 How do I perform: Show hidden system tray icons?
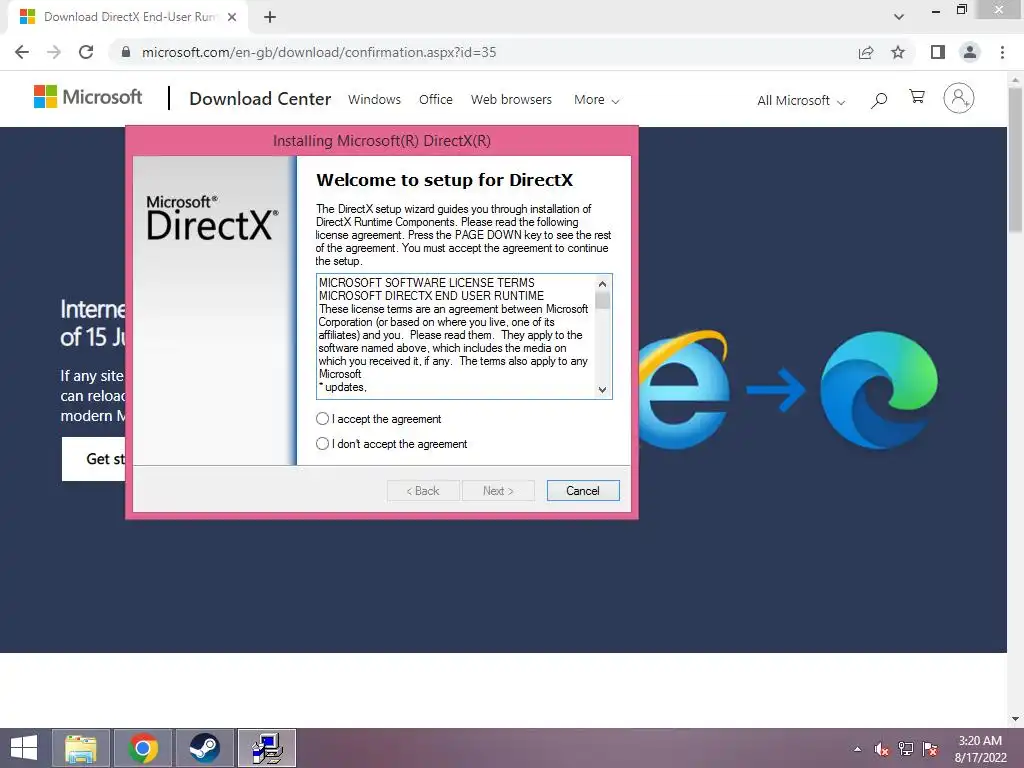click(x=857, y=749)
